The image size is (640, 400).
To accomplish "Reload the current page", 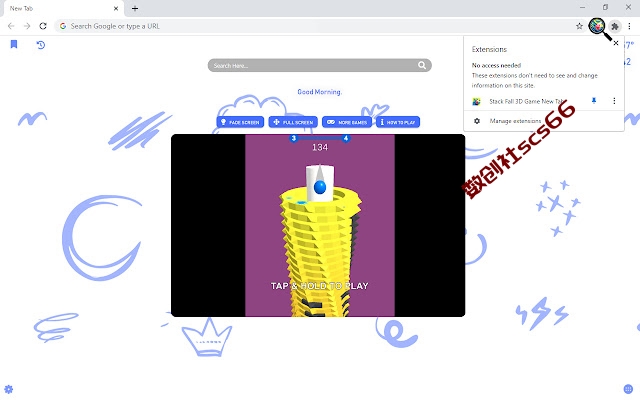I will point(43,26).
